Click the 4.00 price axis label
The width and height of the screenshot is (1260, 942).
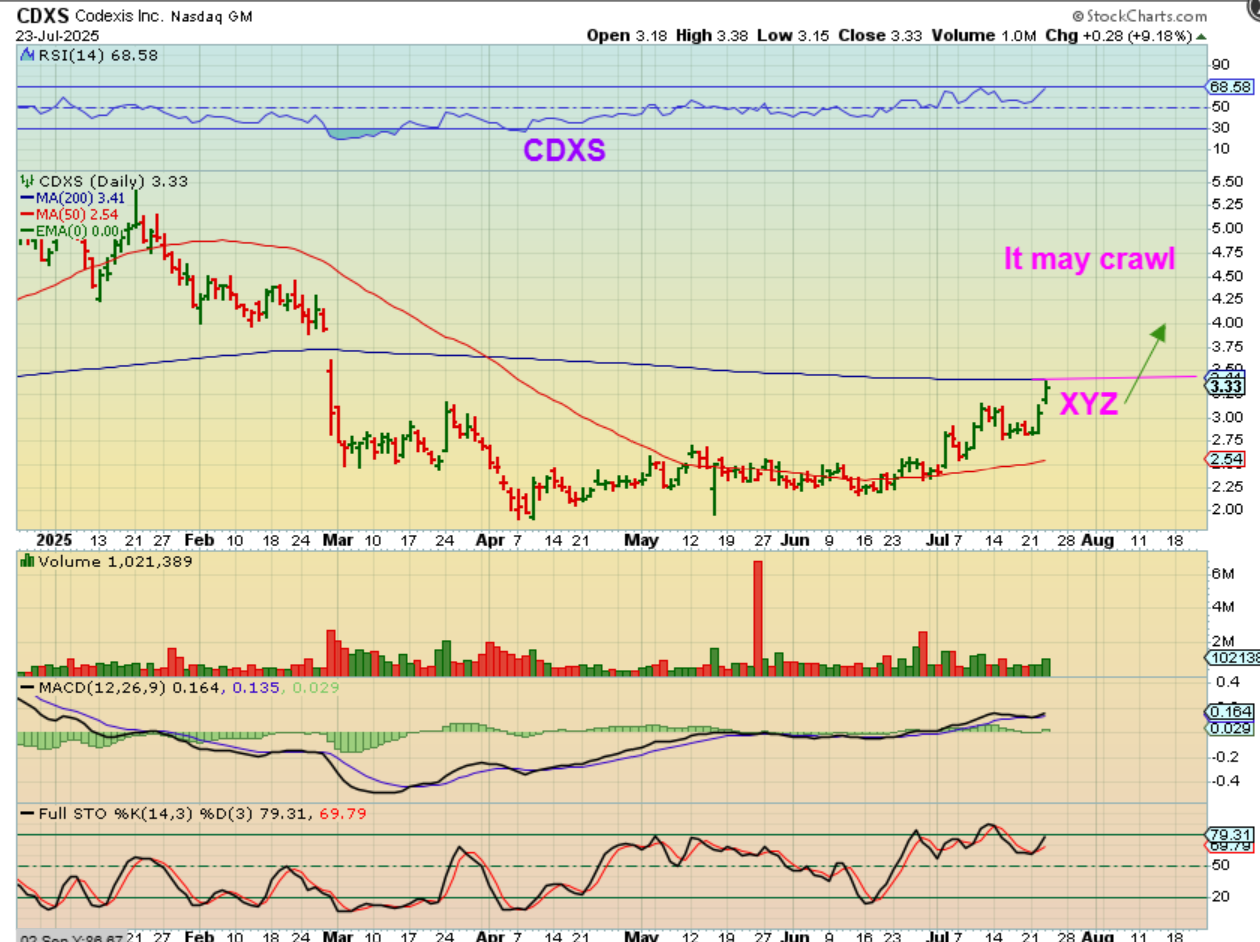click(1225, 323)
